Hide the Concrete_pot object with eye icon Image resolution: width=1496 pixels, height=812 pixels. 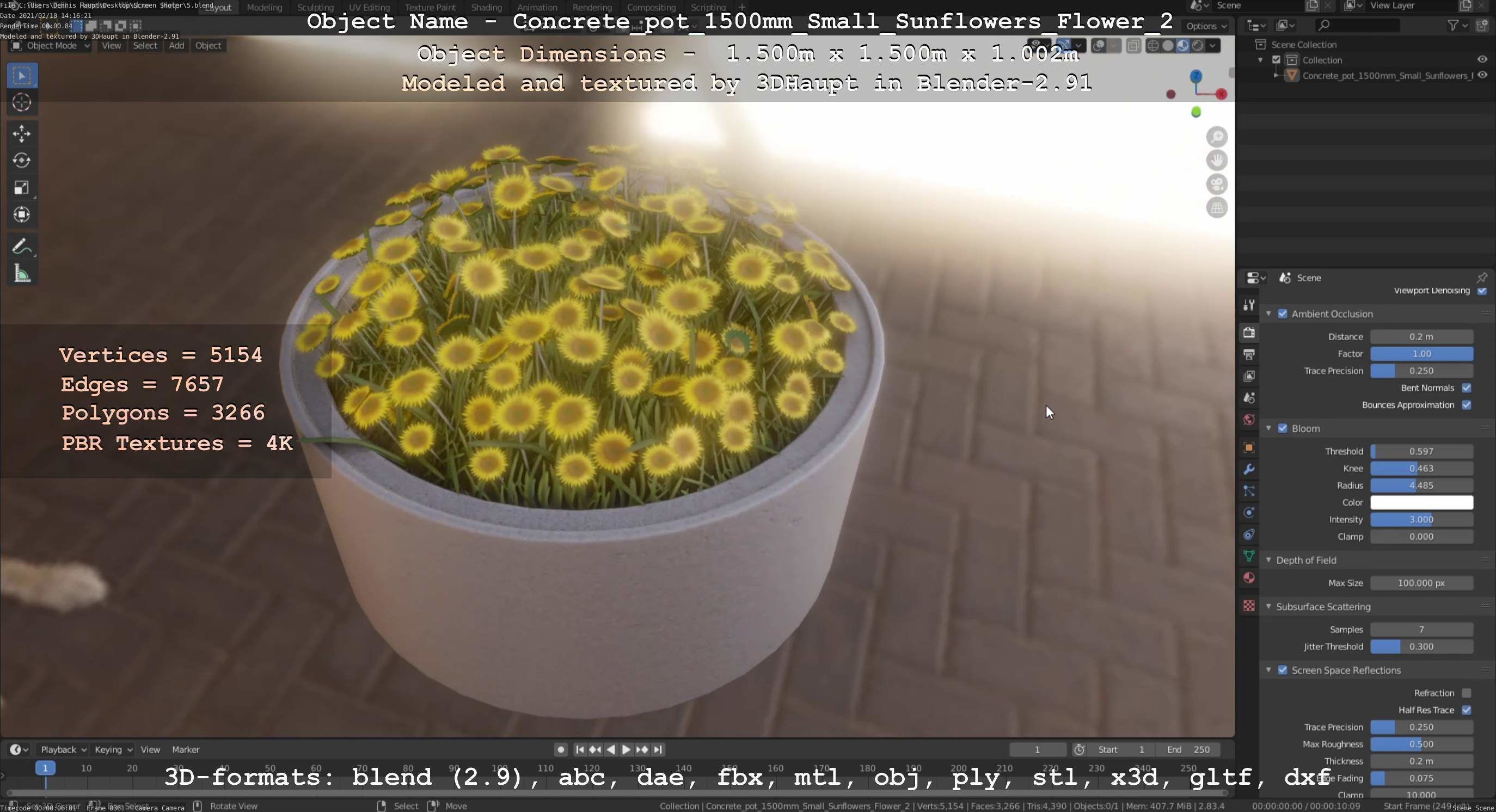pos(1482,76)
